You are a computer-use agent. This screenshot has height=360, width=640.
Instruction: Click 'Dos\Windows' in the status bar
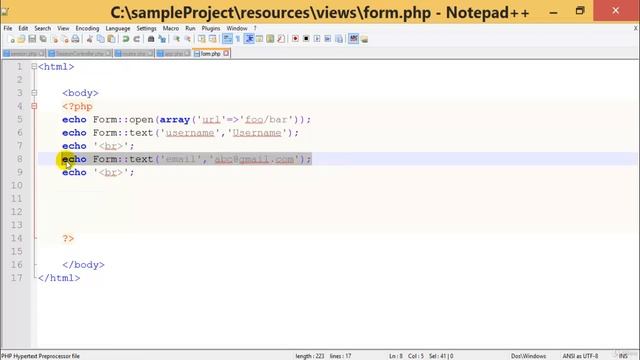528,356
